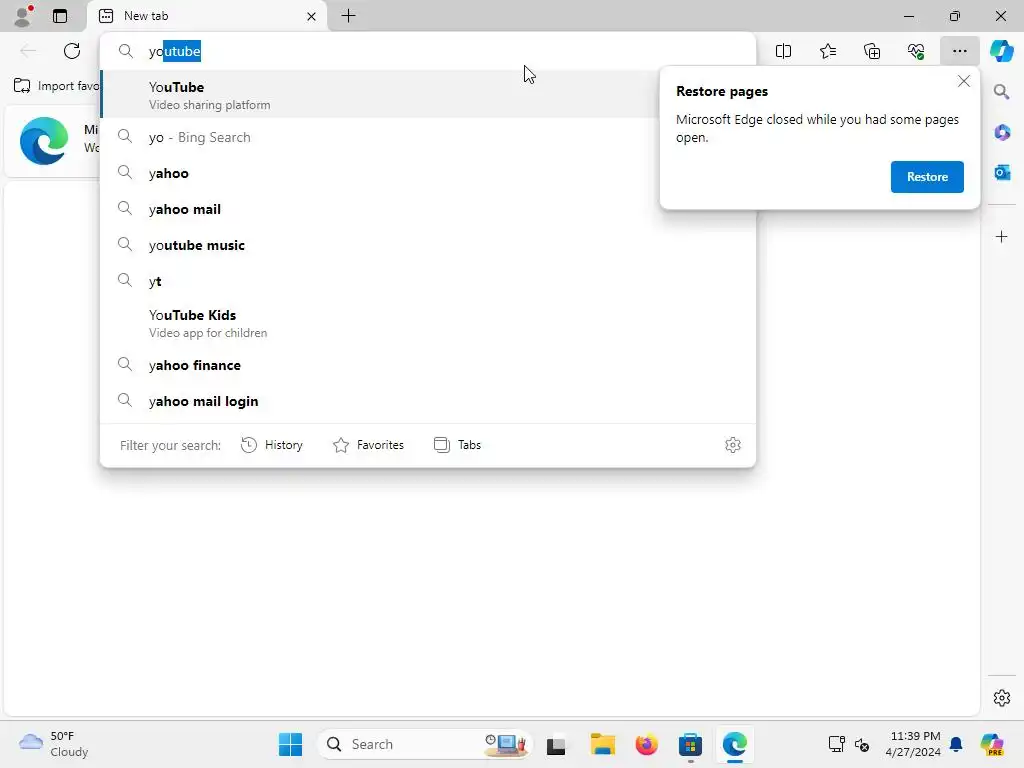The image size is (1024, 768).
Task: Click Import favorites in bookmarks bar
Action: [56, 86]
